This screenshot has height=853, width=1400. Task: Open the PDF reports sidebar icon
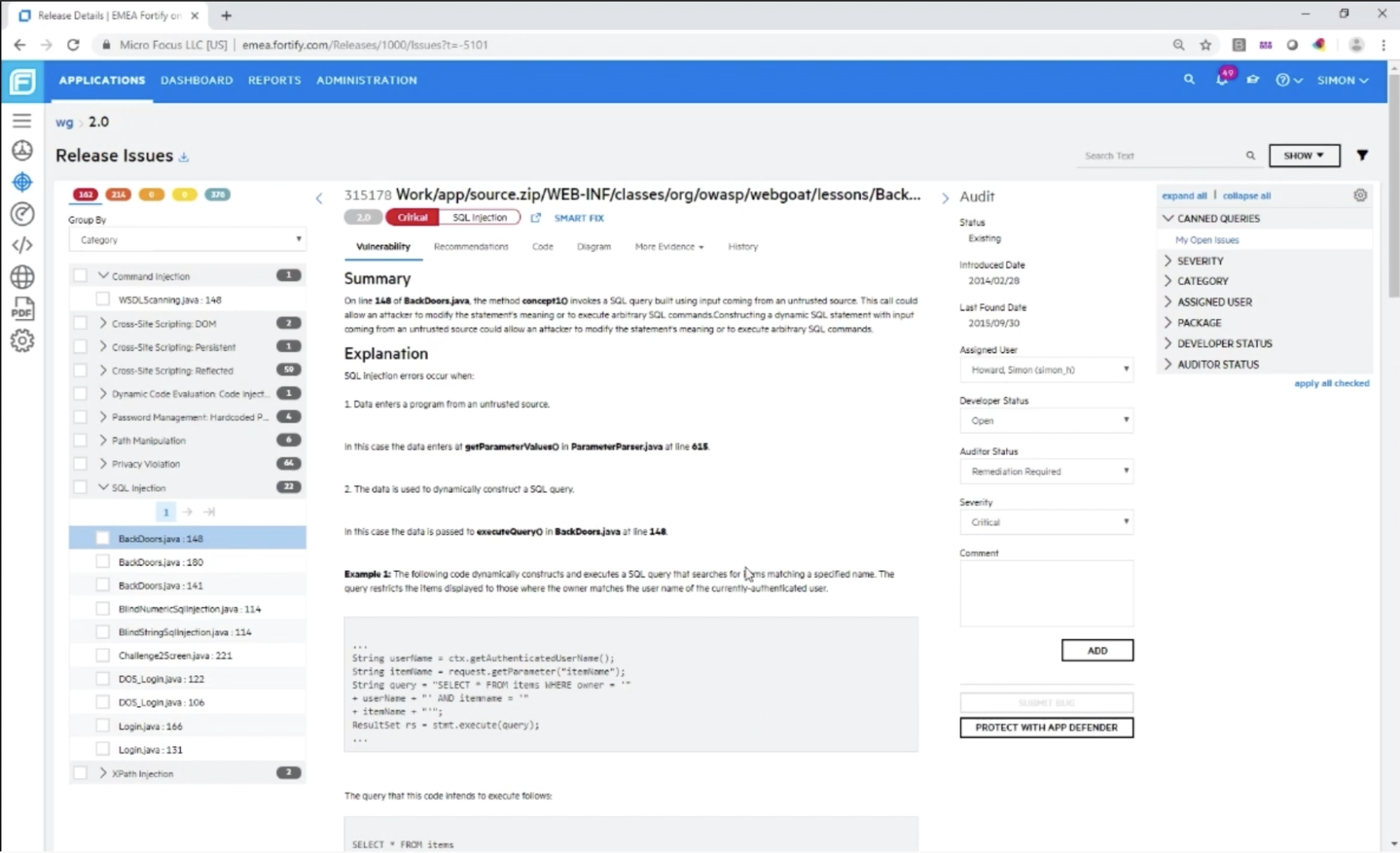coord(22,308)
